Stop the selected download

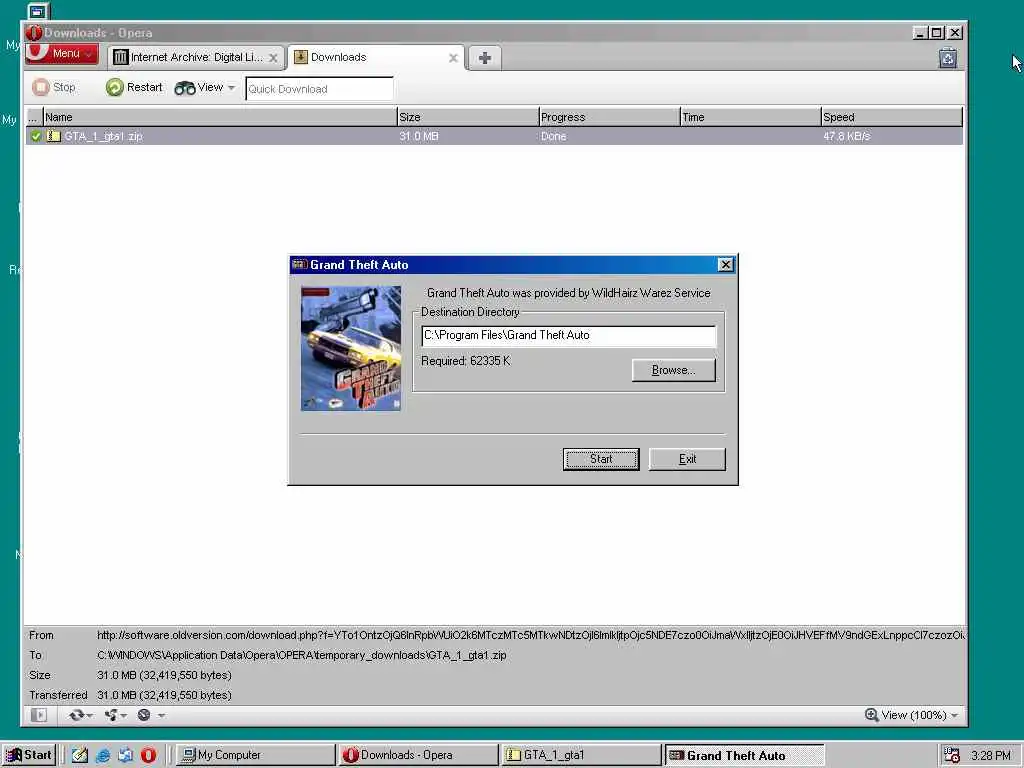pos(54,87)
